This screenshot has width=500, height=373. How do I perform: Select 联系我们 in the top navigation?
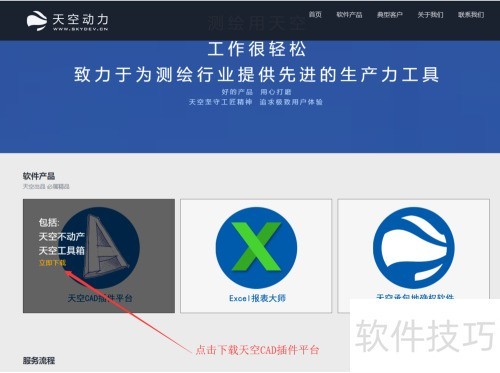[x=471, y=14]
